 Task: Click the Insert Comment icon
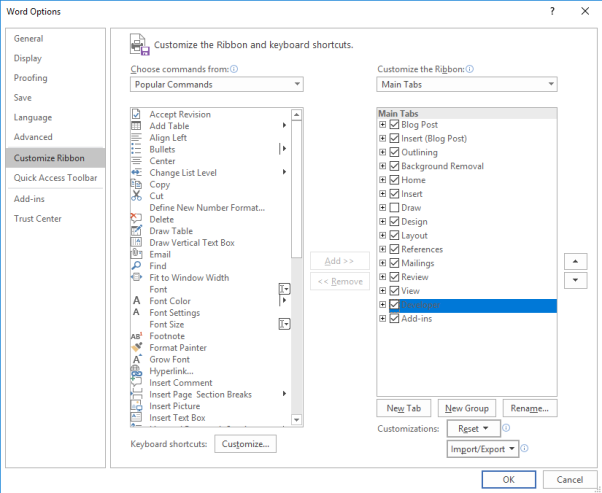[136, 382]
